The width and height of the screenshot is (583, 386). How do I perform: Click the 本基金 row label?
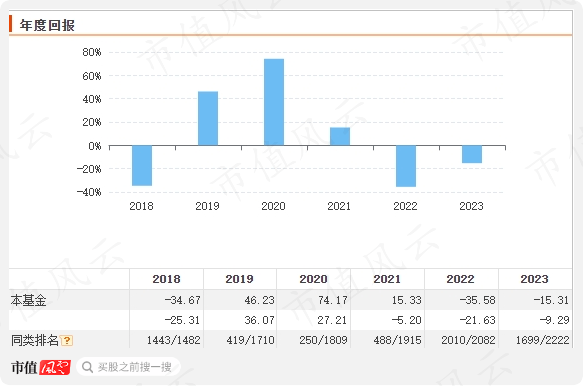pyautogui.click(x=29, y=300)
